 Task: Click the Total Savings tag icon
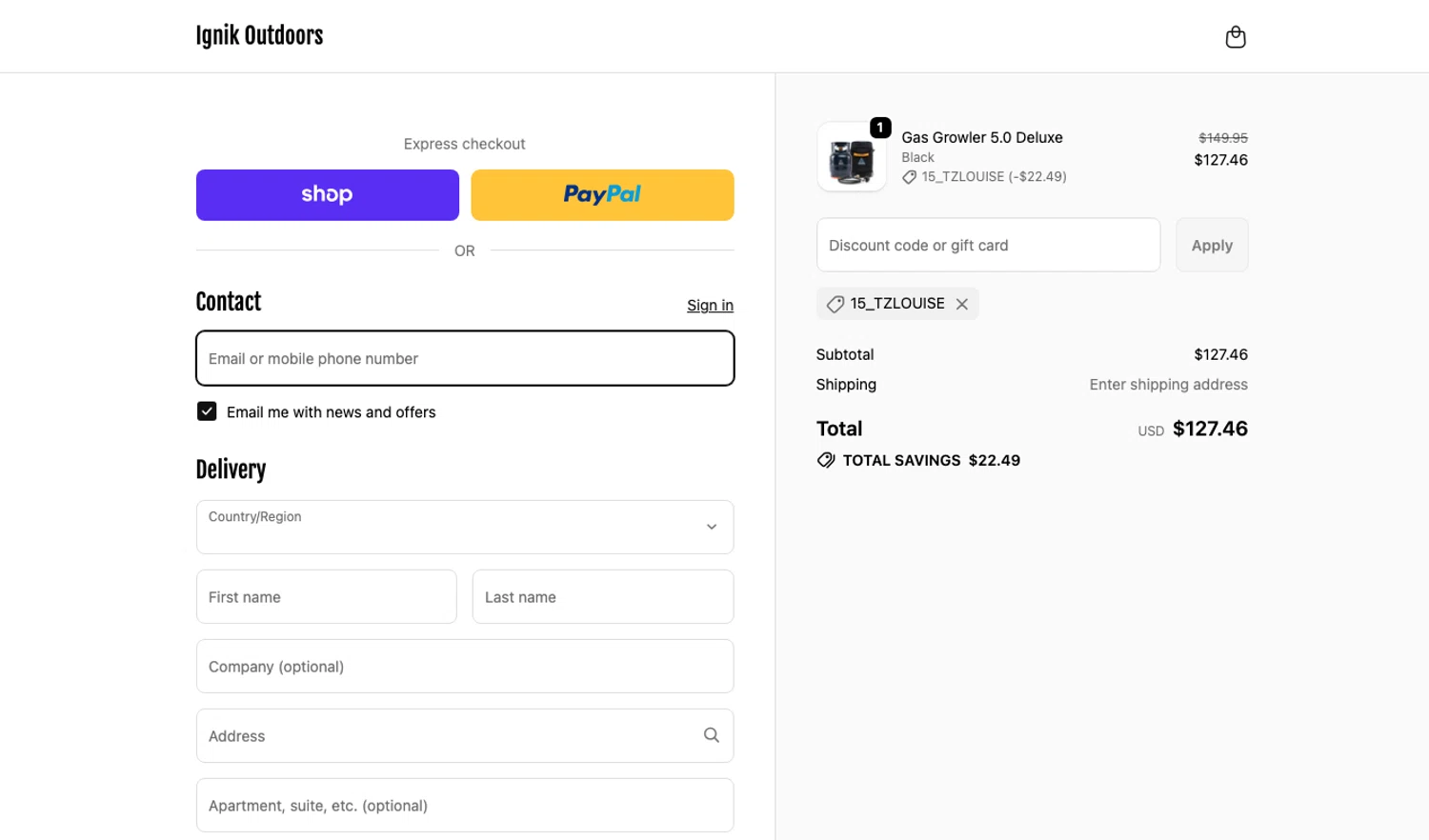pos(826,460)
